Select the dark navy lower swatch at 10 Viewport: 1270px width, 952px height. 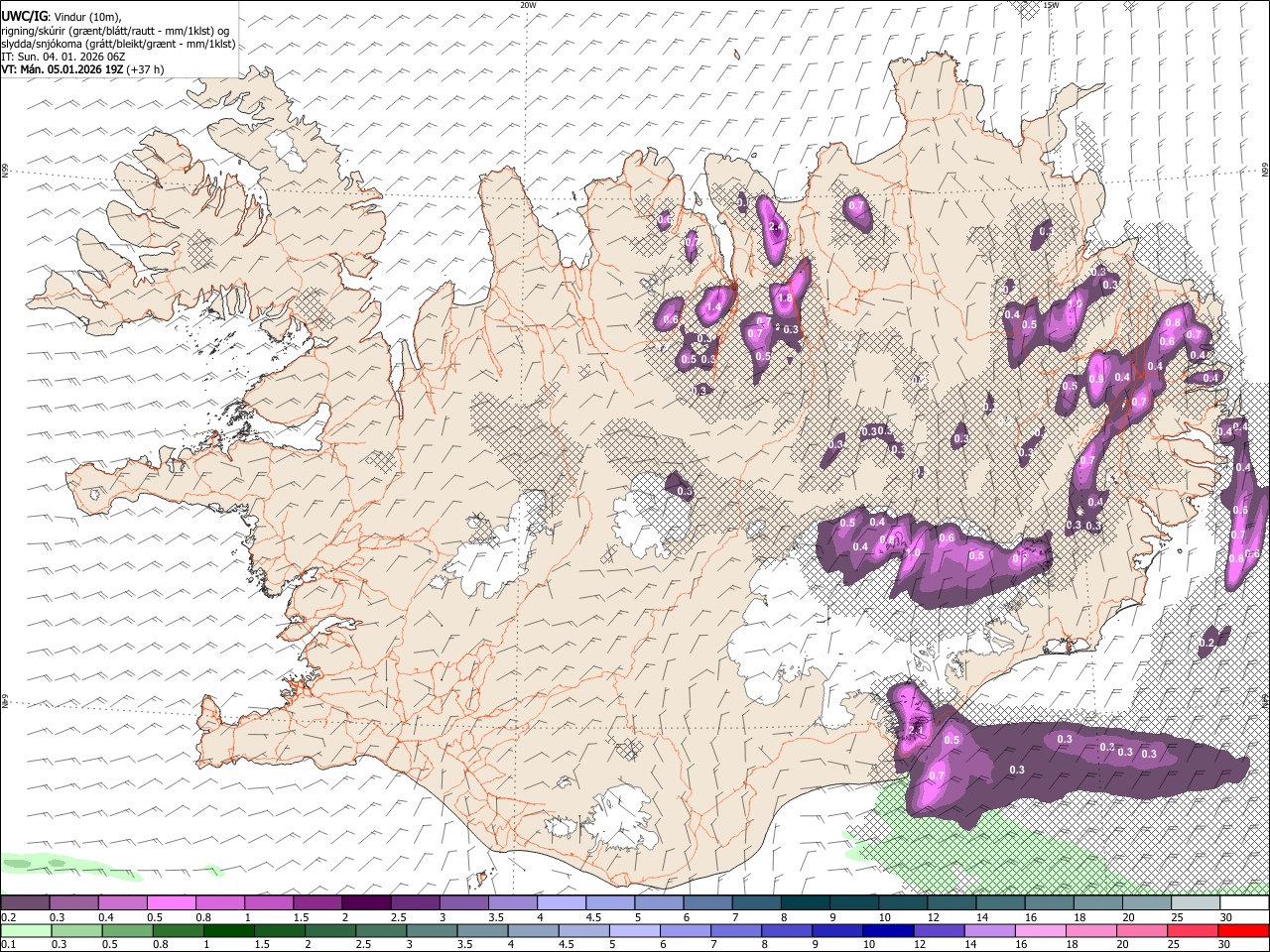(888, 930)
